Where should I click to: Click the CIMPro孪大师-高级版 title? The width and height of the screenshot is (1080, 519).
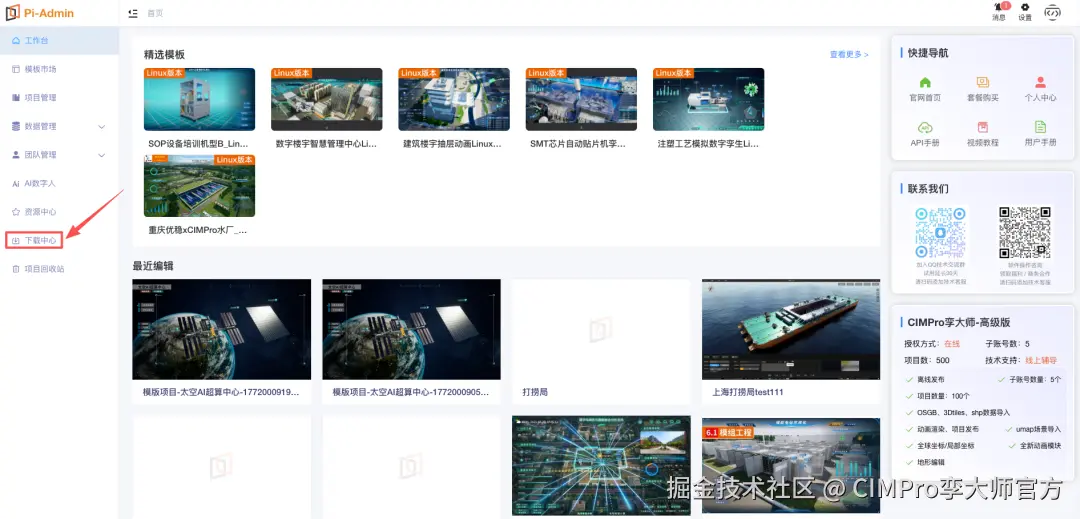point(959,322)
